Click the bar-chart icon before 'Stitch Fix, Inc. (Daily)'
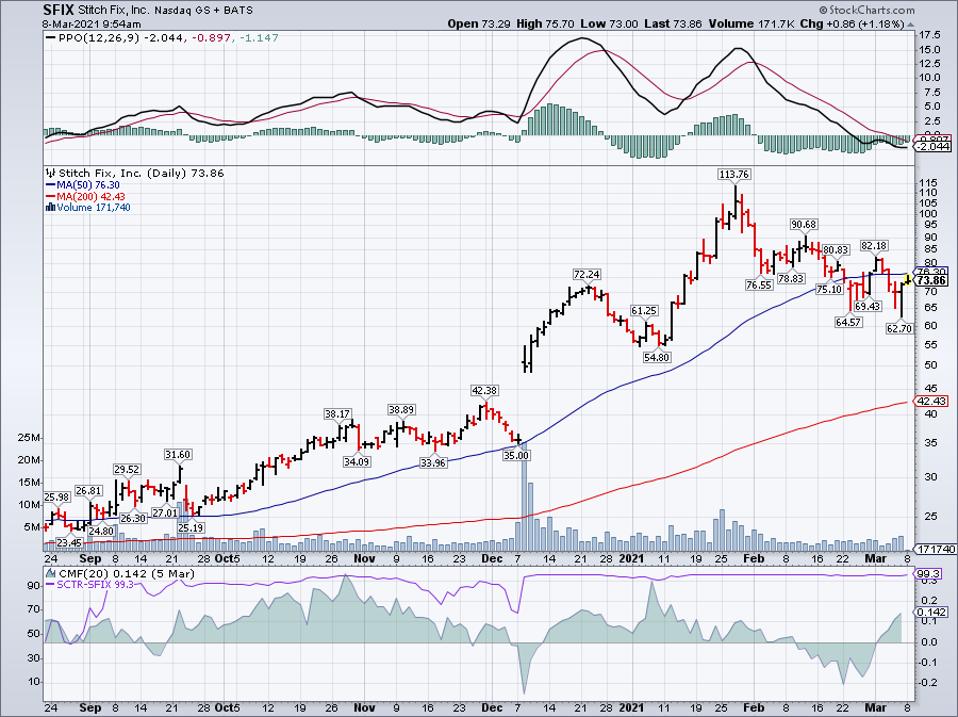 (x=51, y=173)
